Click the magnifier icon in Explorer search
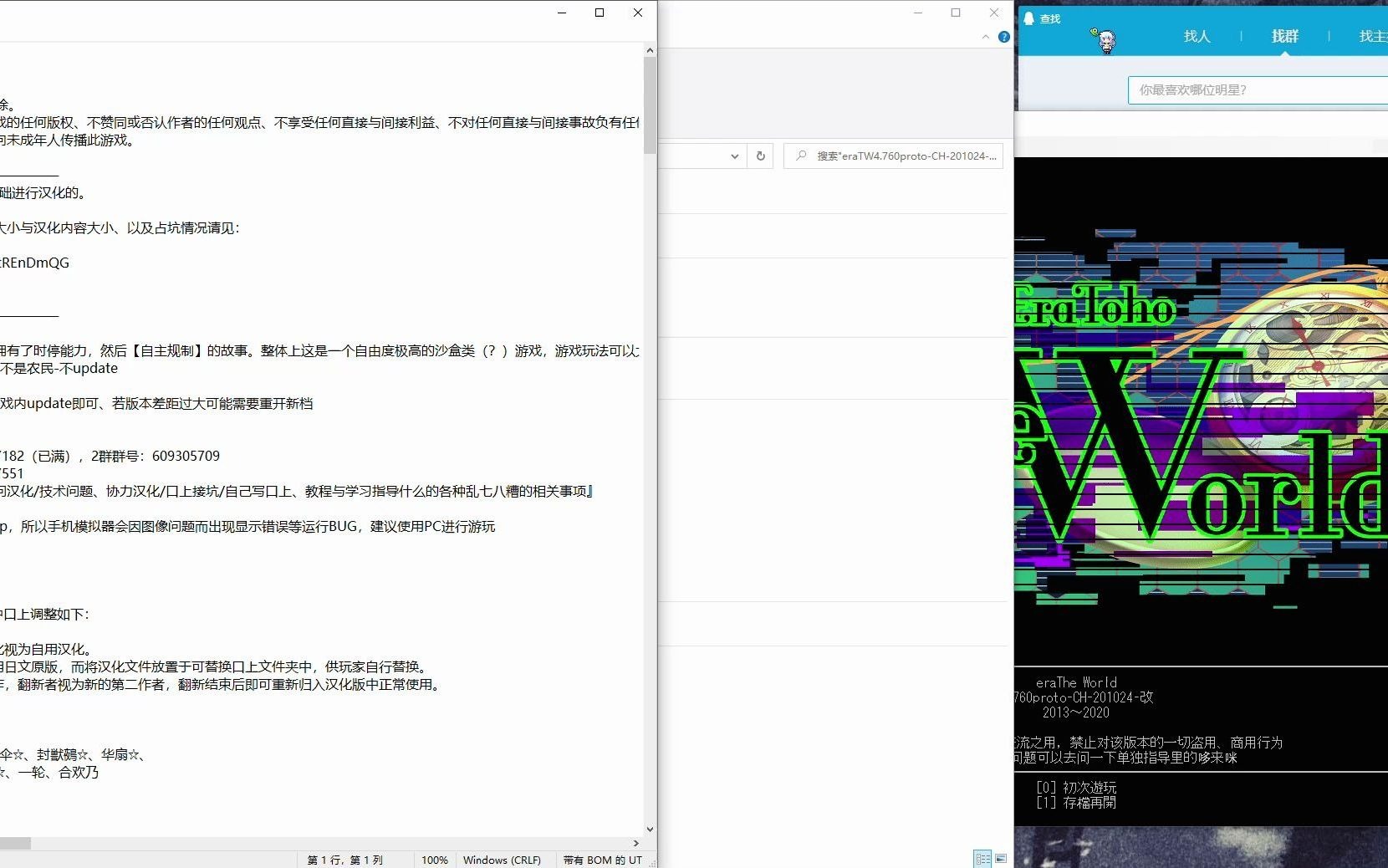The height and width of the screenshot is (868, 1388). point(801,156)
